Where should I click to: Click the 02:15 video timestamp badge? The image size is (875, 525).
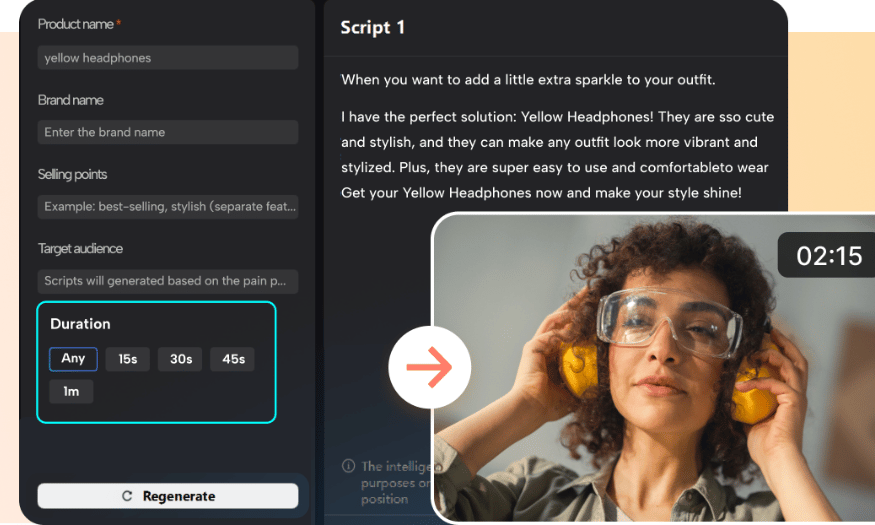click(x=828, y=255)
